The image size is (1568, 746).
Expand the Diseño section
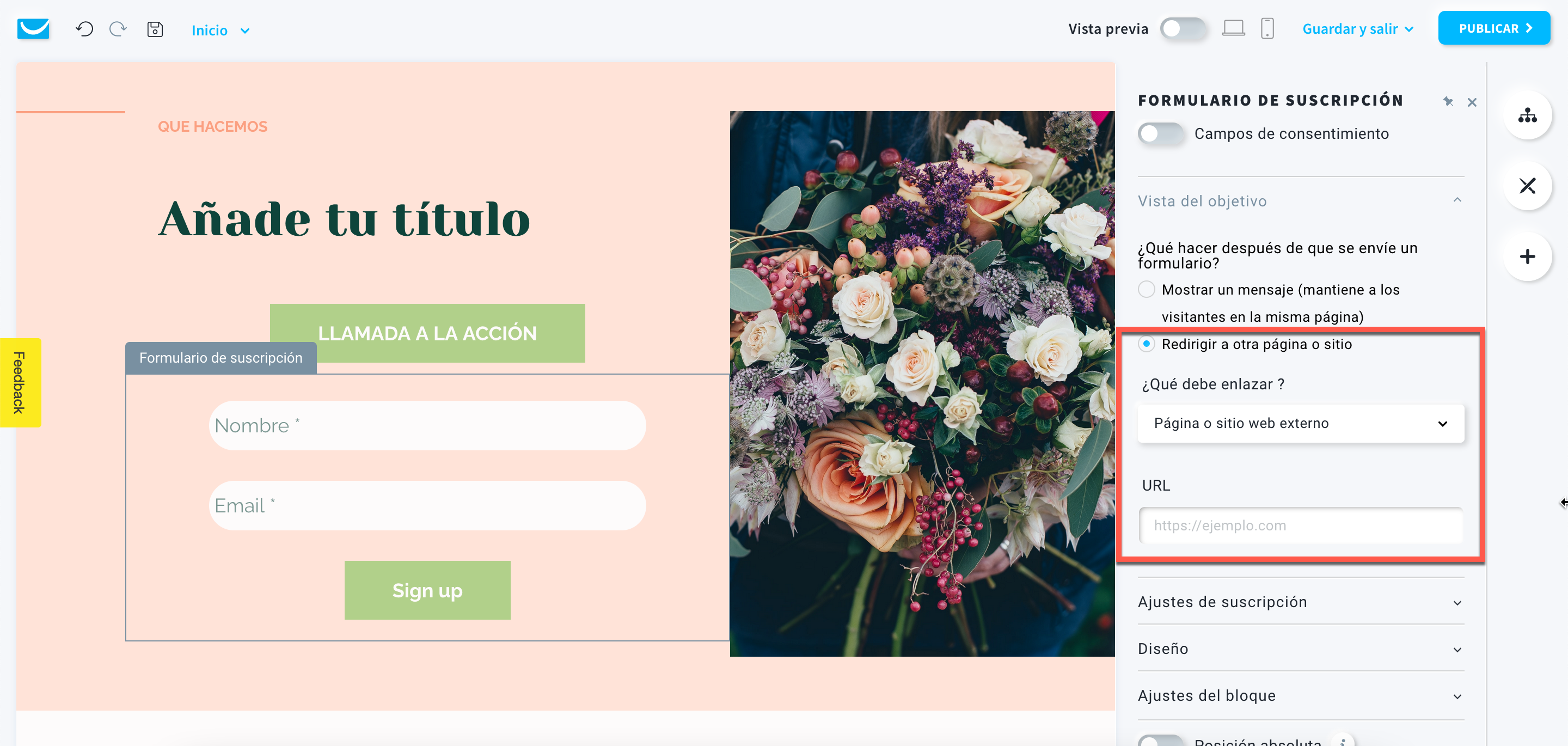pyautogui.click(x=1301, y=649)
